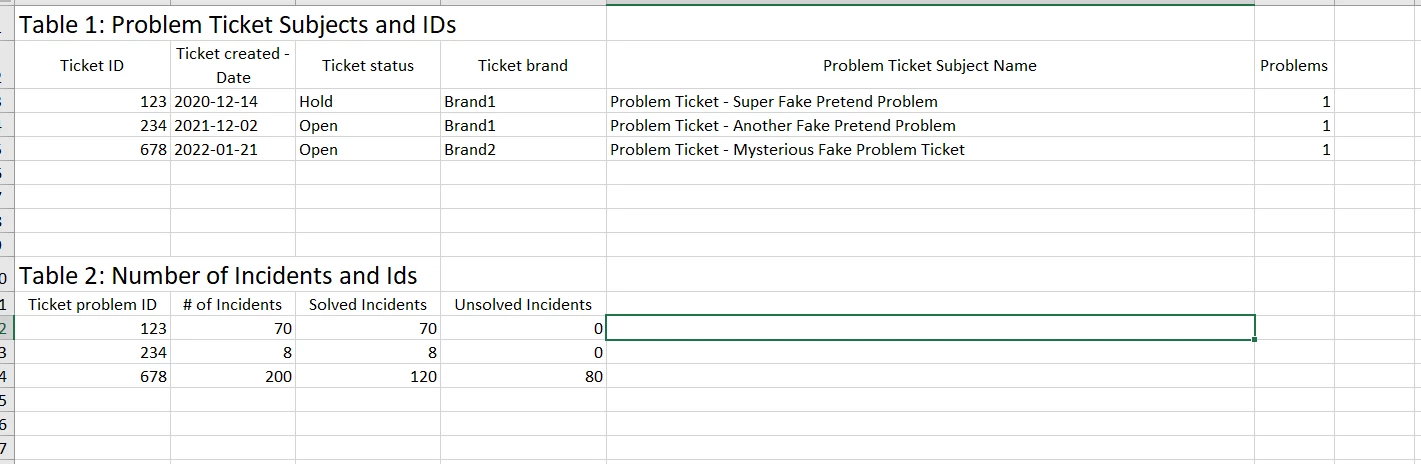Select the 'Problems' header cell
Screen dimensions: 1421x464
click(1294, 66)
